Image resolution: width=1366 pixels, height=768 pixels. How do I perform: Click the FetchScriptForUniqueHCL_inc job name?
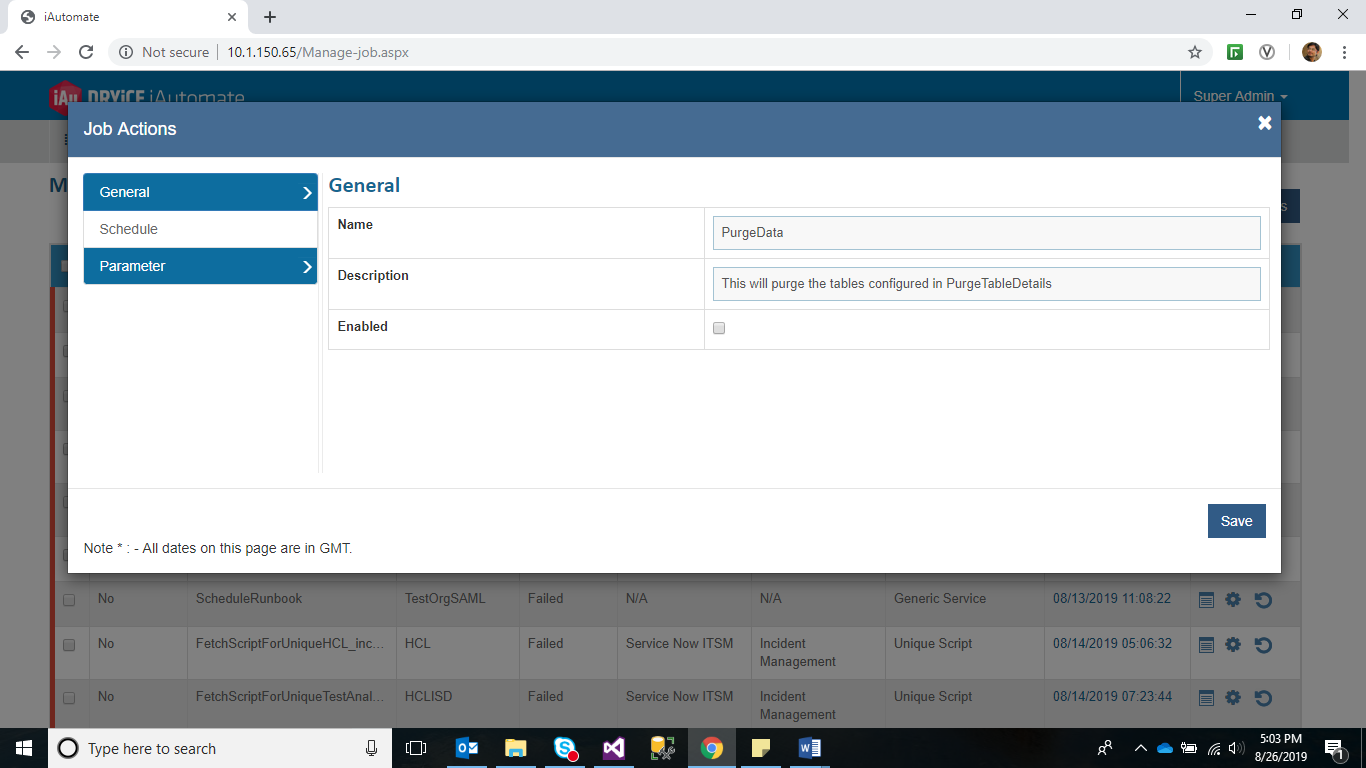290,643
